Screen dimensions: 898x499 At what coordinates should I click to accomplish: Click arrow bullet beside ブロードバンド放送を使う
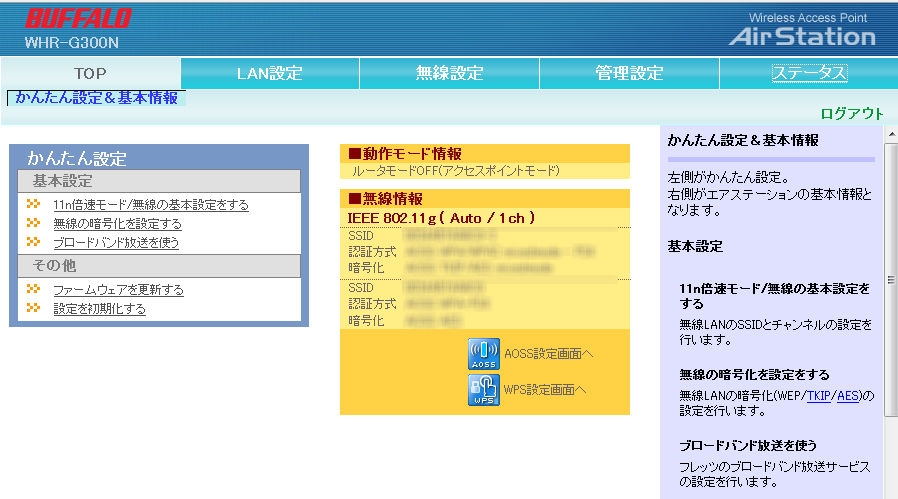pyautogui.click(x=33, y=242)
